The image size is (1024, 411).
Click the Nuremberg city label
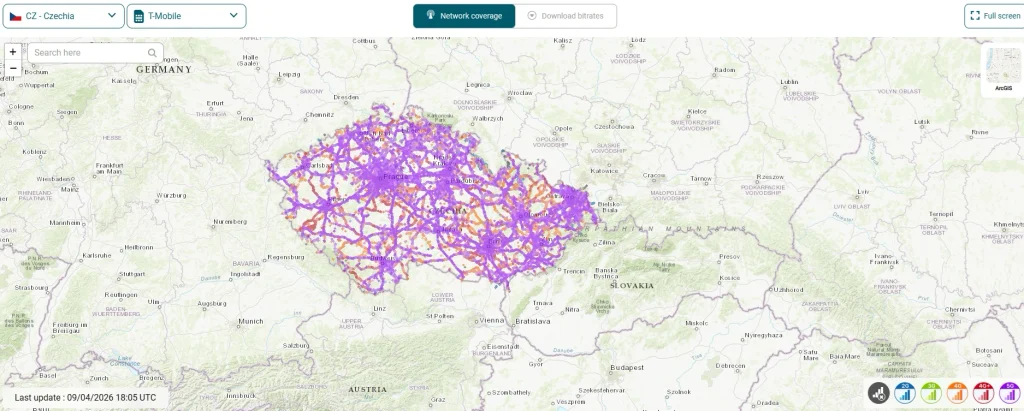[x=232, y=222]
